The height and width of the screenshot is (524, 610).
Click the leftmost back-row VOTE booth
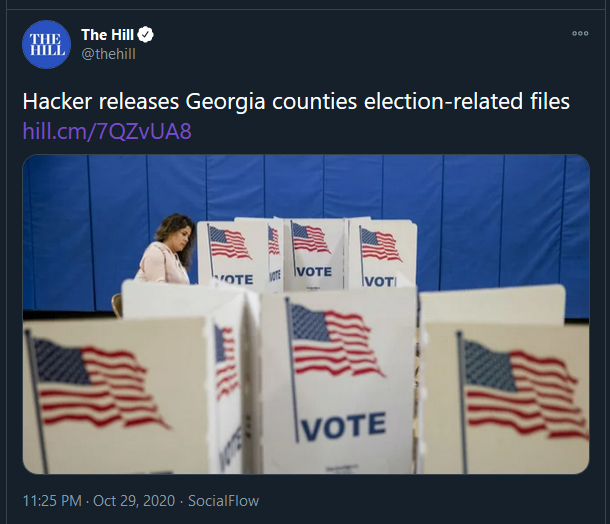pos(232,255)
